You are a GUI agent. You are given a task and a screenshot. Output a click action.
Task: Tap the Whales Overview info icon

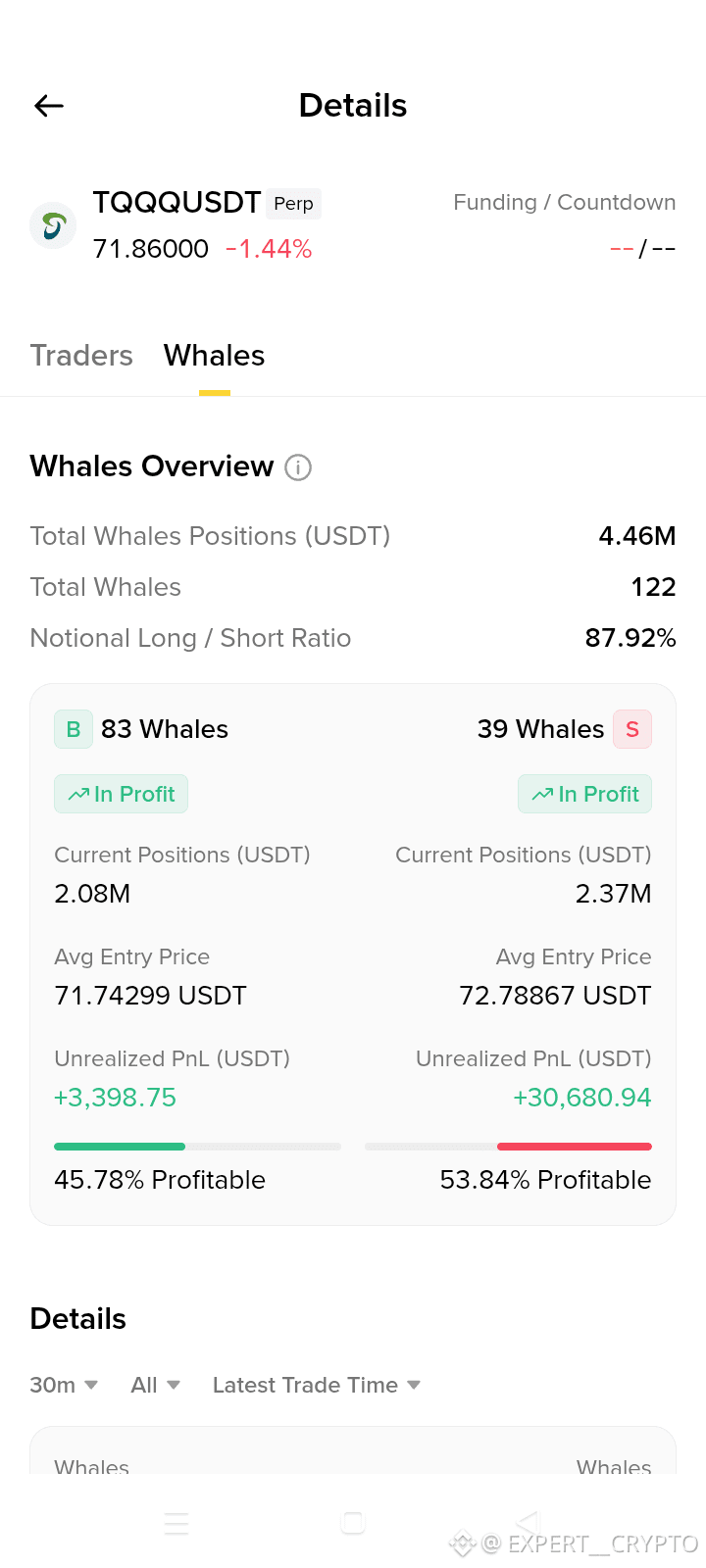pyautogui.click(x=298, y=467)
